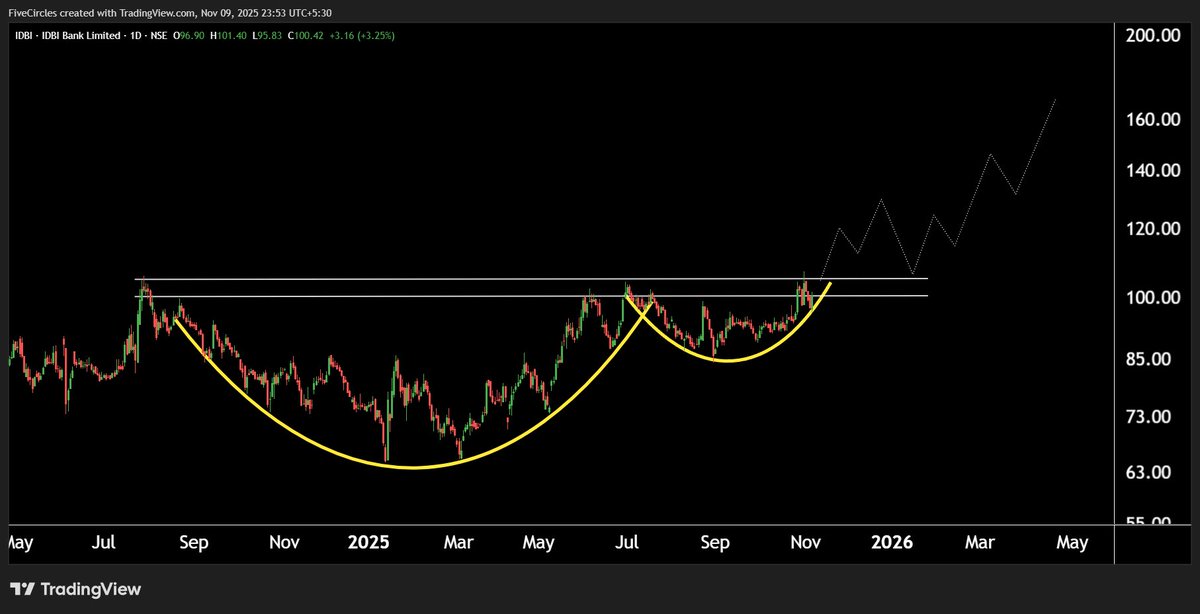Click the high value H101.40
Image resolution: width=1200 pixels, height=614 pixels.
229,35
